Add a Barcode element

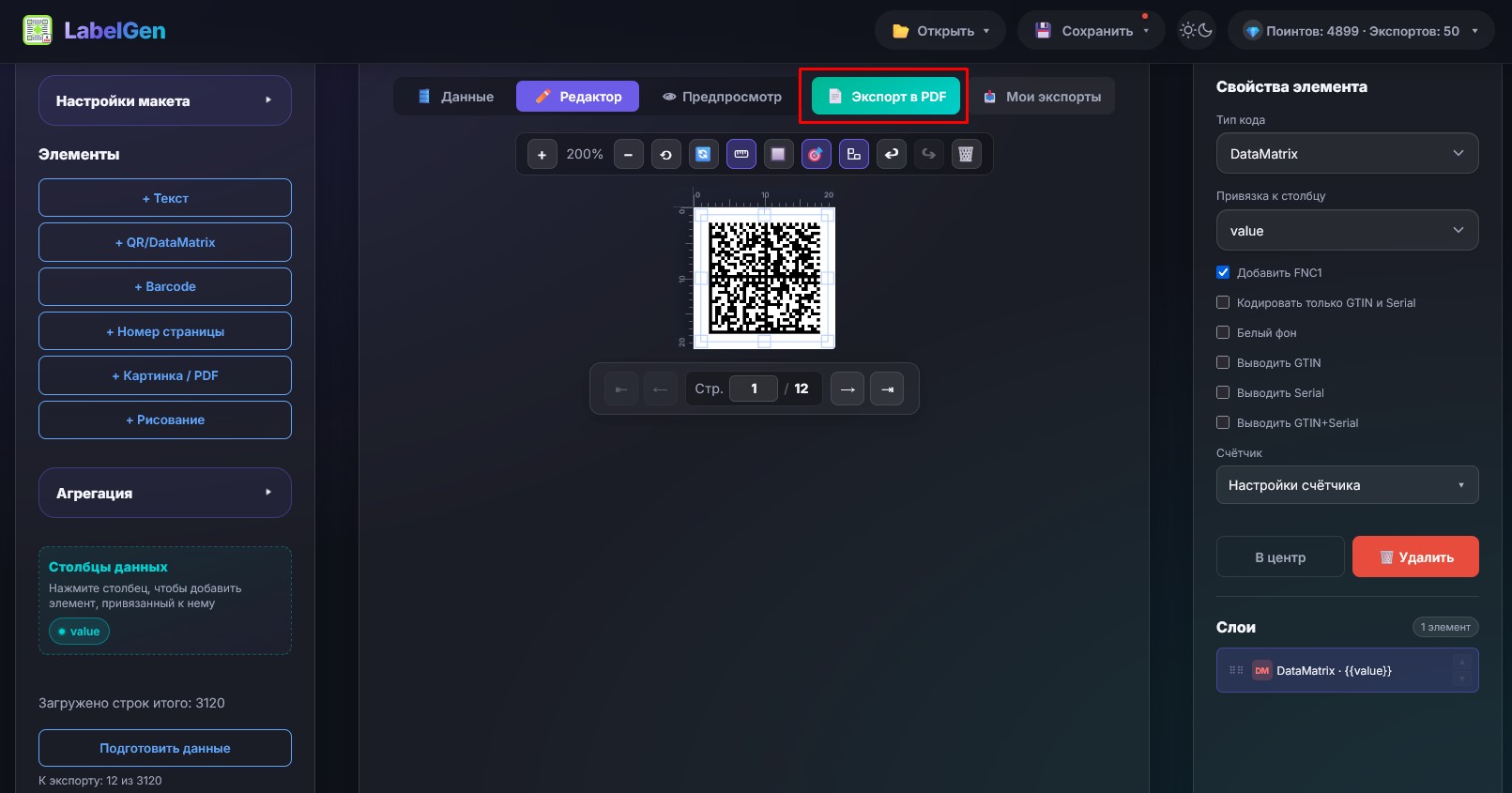click(x=165, y=286)
